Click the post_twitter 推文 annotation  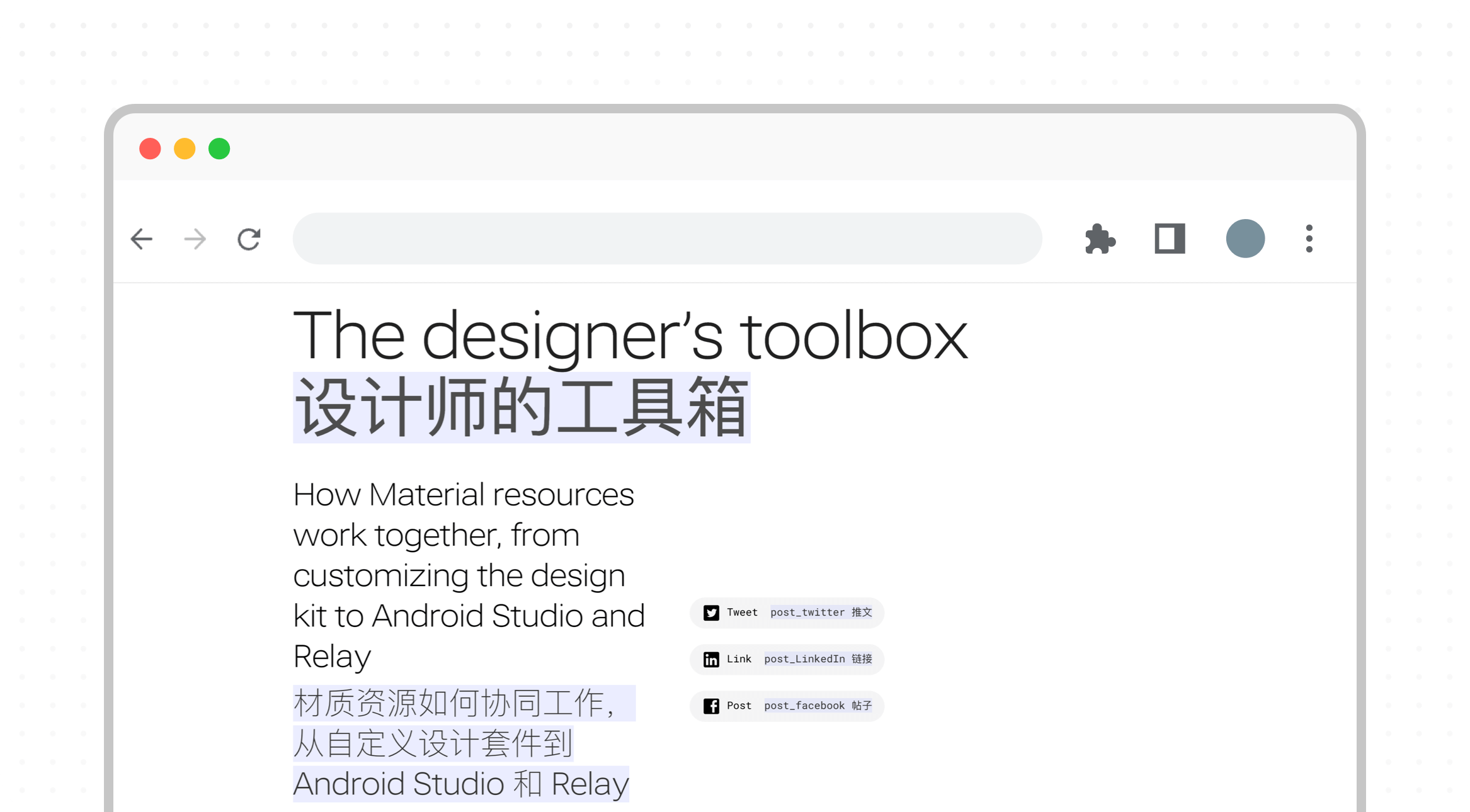click(821, 612)
